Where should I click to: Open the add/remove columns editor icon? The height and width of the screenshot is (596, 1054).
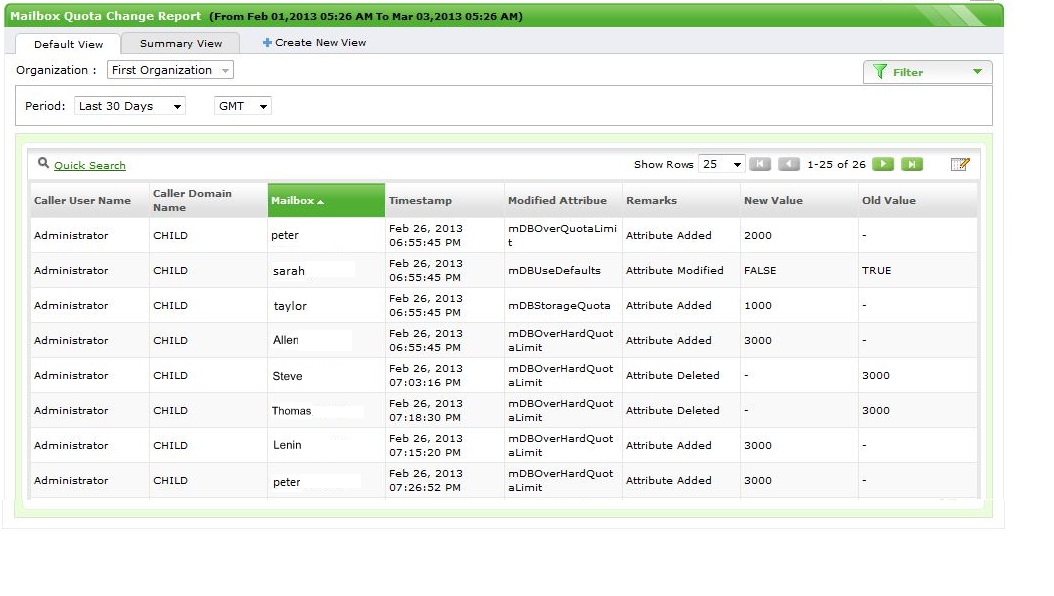pos(960,165)
